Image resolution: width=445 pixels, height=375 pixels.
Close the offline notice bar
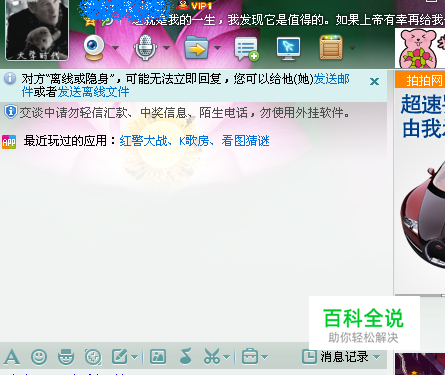click(374, 81)
